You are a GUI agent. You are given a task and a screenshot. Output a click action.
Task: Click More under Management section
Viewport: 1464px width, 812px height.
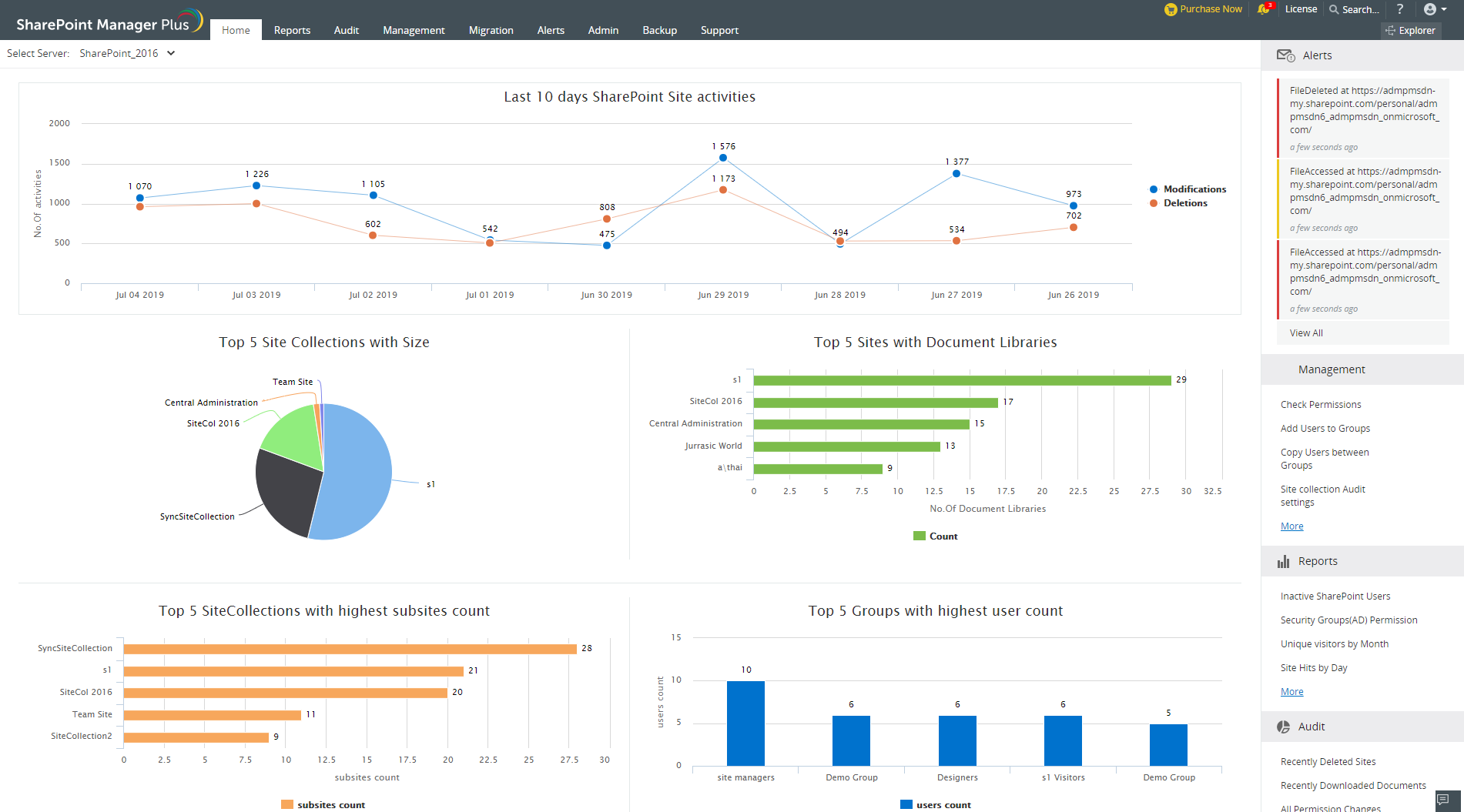(x=1291, y=526)
